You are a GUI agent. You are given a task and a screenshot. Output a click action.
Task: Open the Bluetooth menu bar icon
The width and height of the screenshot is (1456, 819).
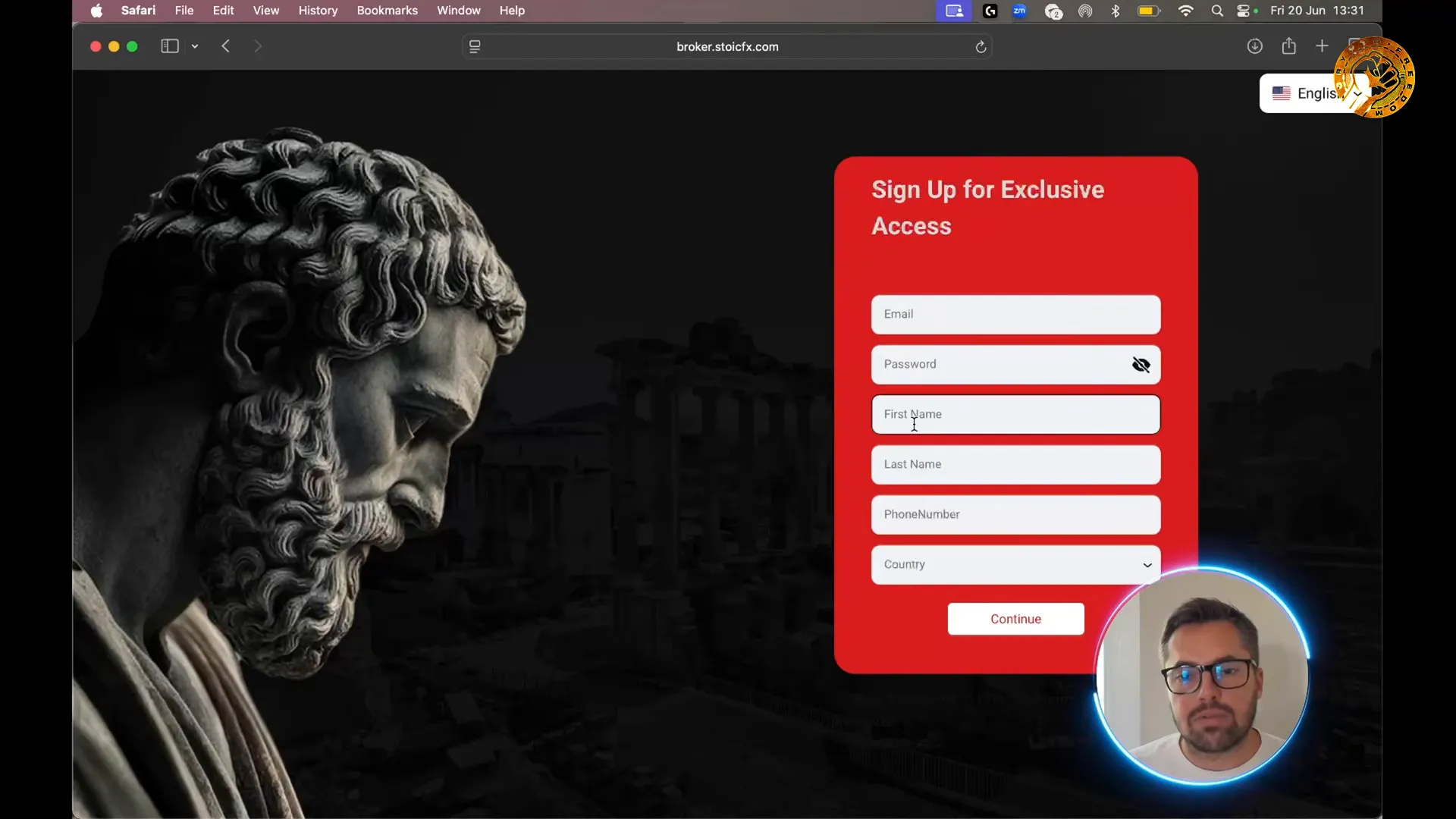[x=1116, y=11]
